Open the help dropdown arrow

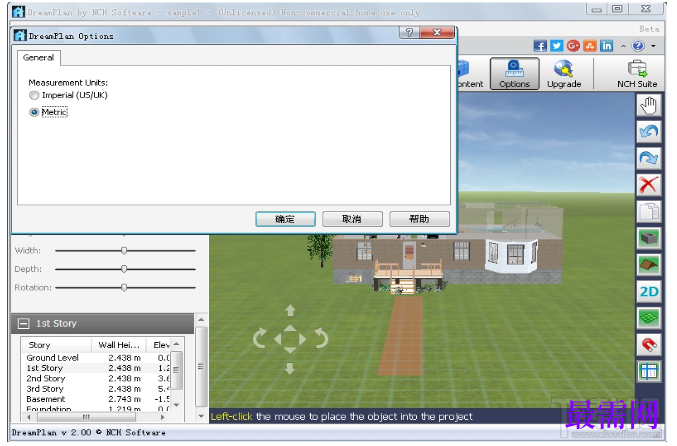click(654, 46)
